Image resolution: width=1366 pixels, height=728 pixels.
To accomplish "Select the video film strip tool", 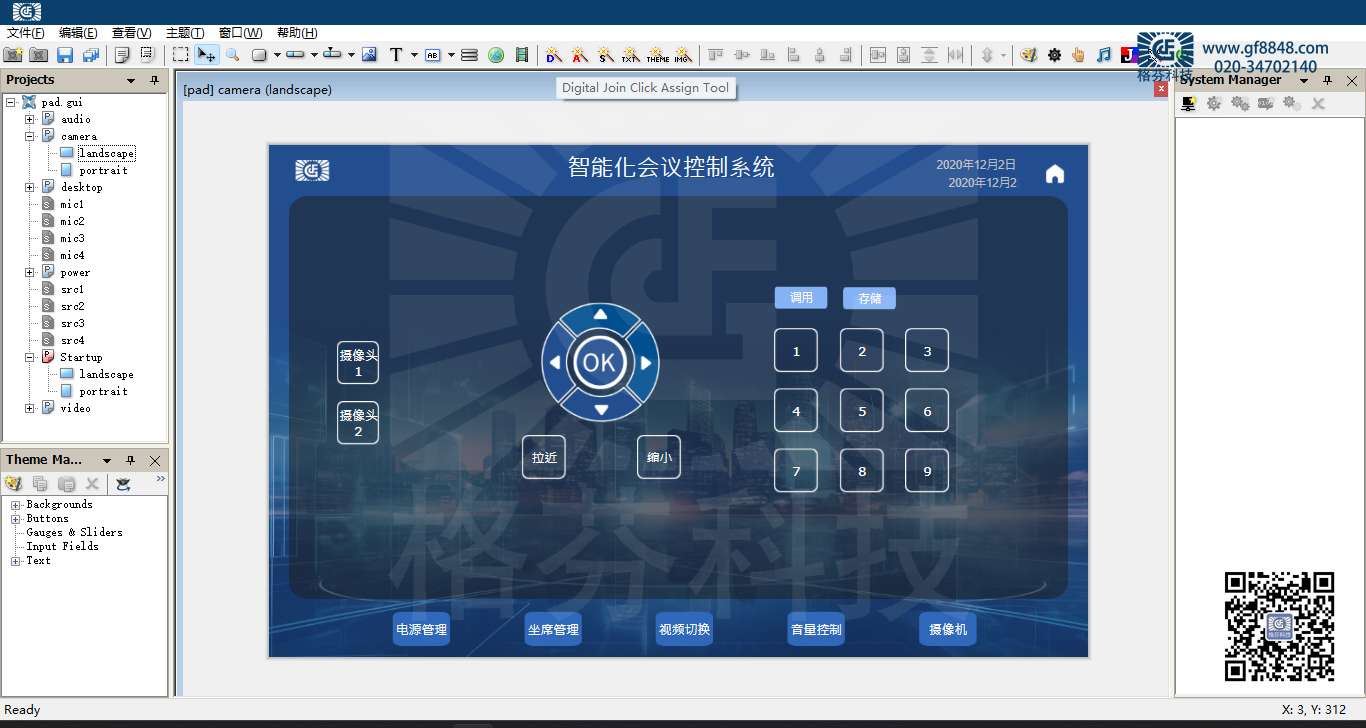I will click(522, 55).
